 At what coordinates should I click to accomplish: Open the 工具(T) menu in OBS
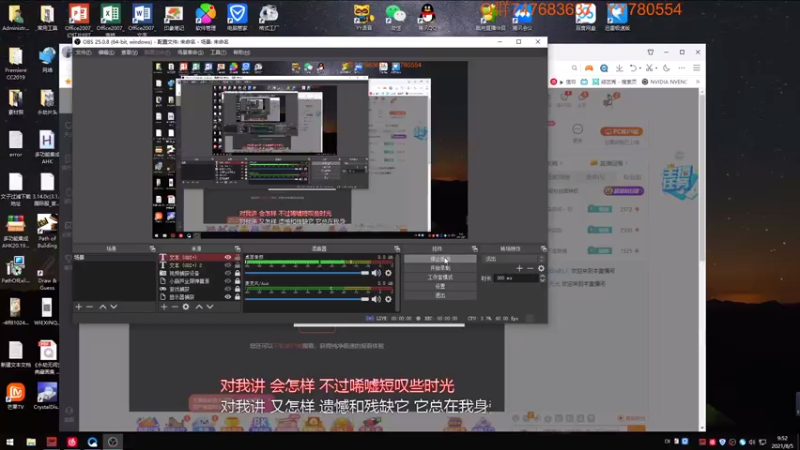click(x=218, y=53)
